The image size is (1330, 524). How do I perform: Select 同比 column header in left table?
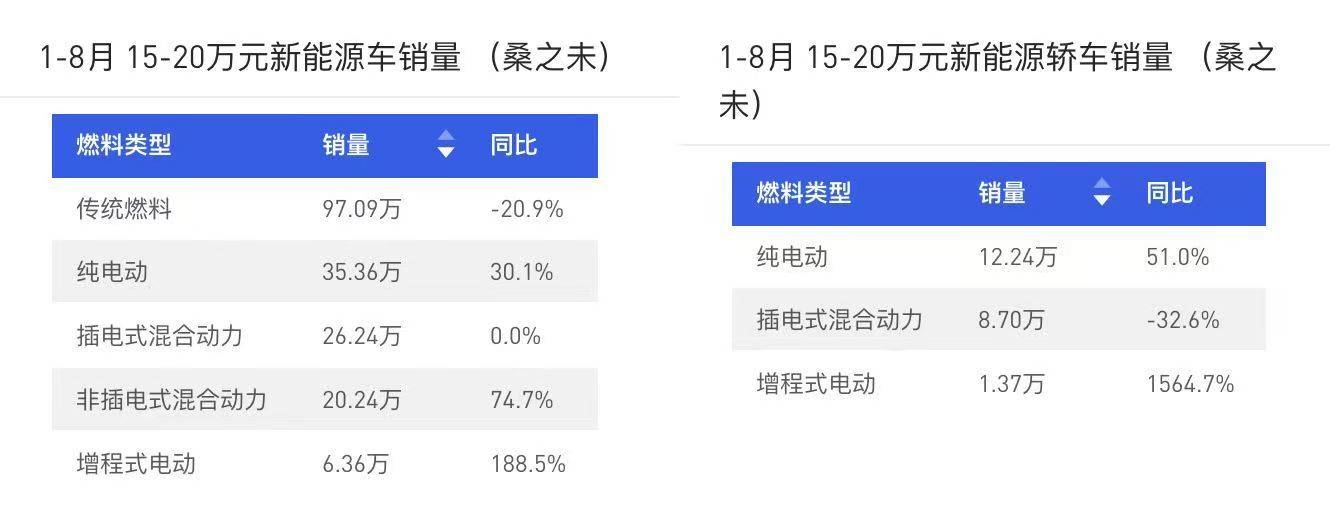pos(514,145)
